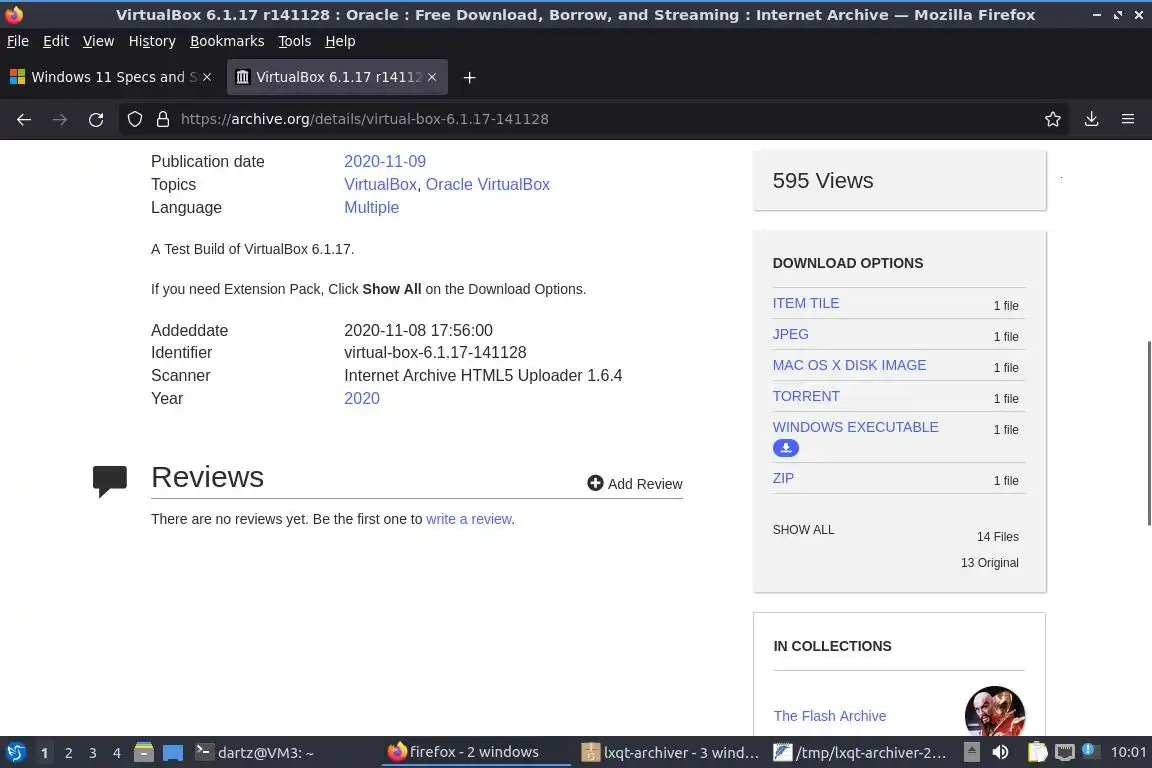Switch to virtual desktop 4

point(117,753)
